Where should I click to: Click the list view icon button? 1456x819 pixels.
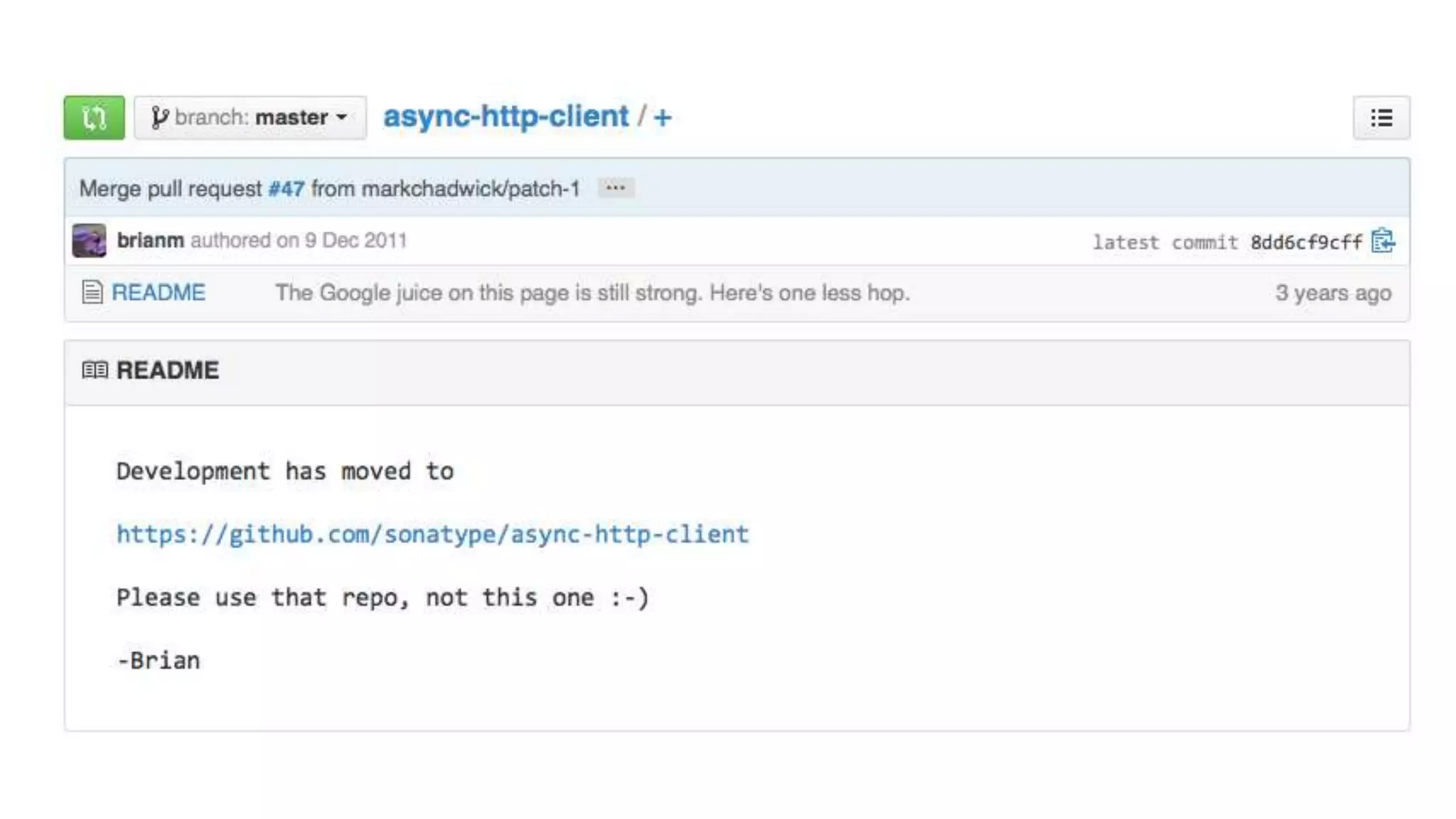point(1381,117)
